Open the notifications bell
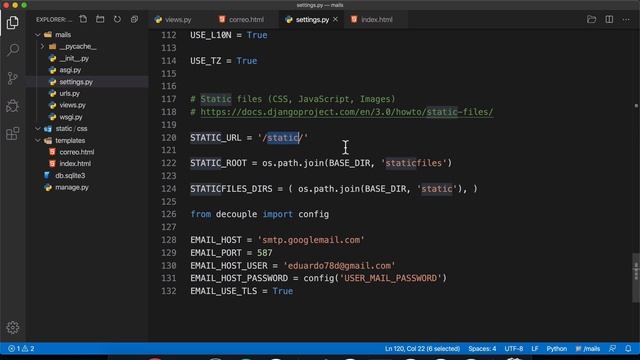 (x=628, y=349)
